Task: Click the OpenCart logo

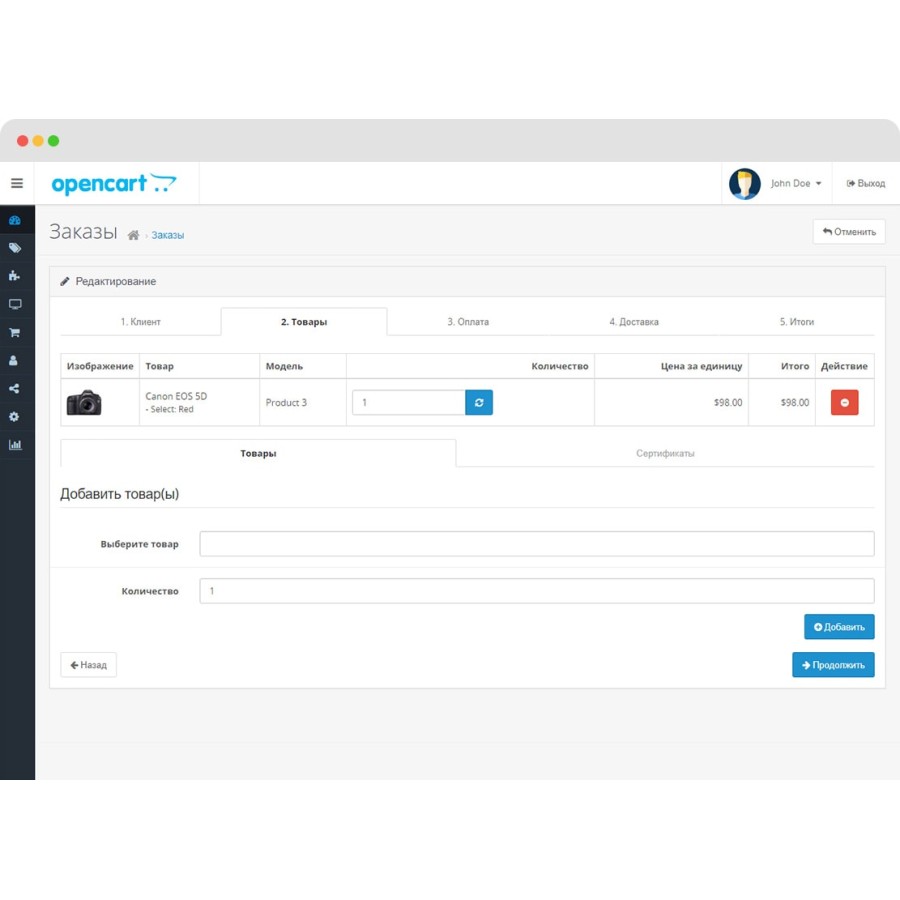Action: (114, 183)
